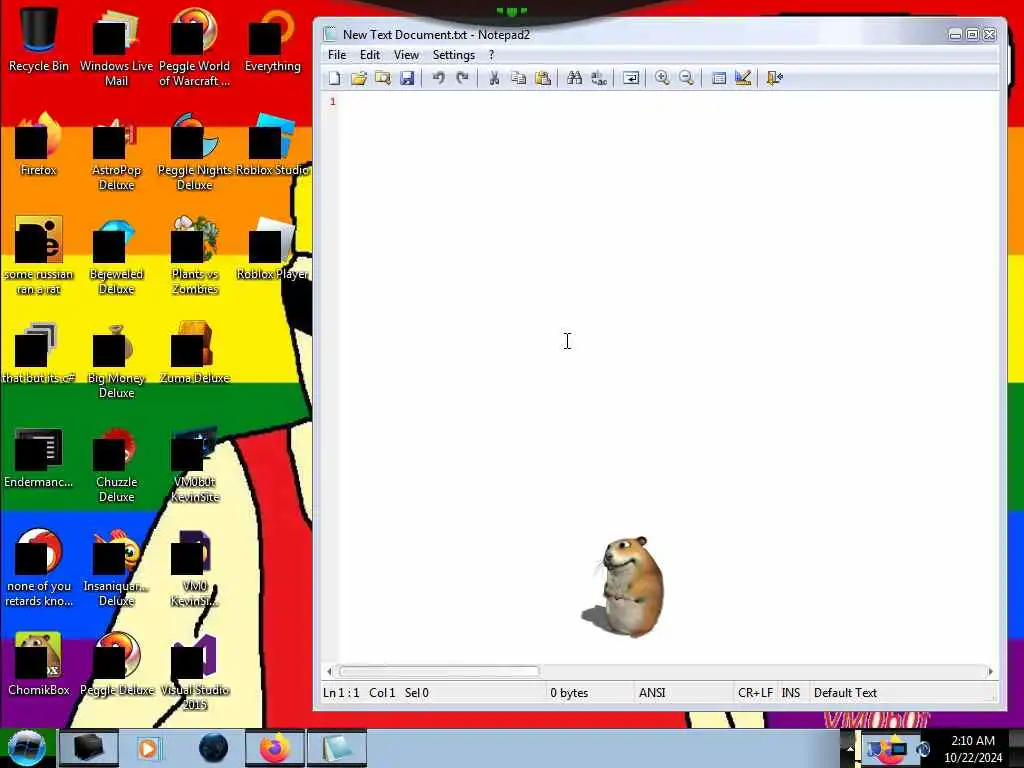Open the Edit menu

[x=370, y=55]
